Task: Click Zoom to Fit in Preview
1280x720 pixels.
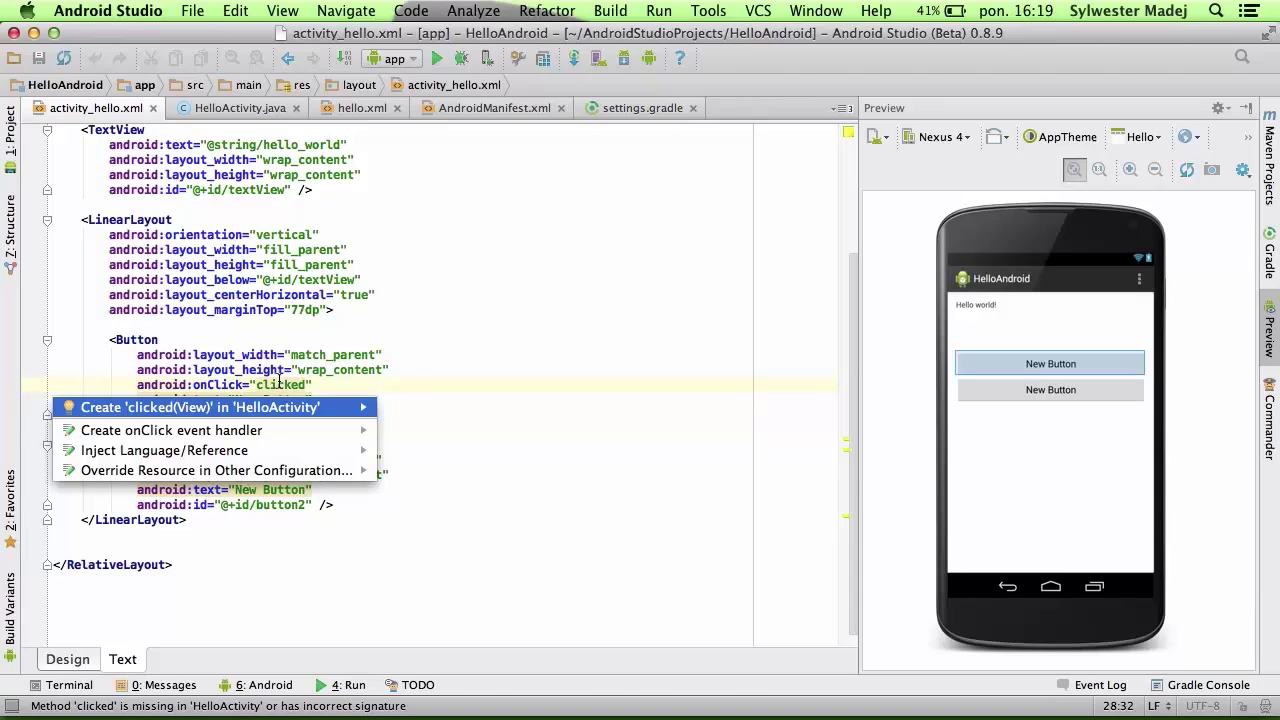Action: (1074, 170)
